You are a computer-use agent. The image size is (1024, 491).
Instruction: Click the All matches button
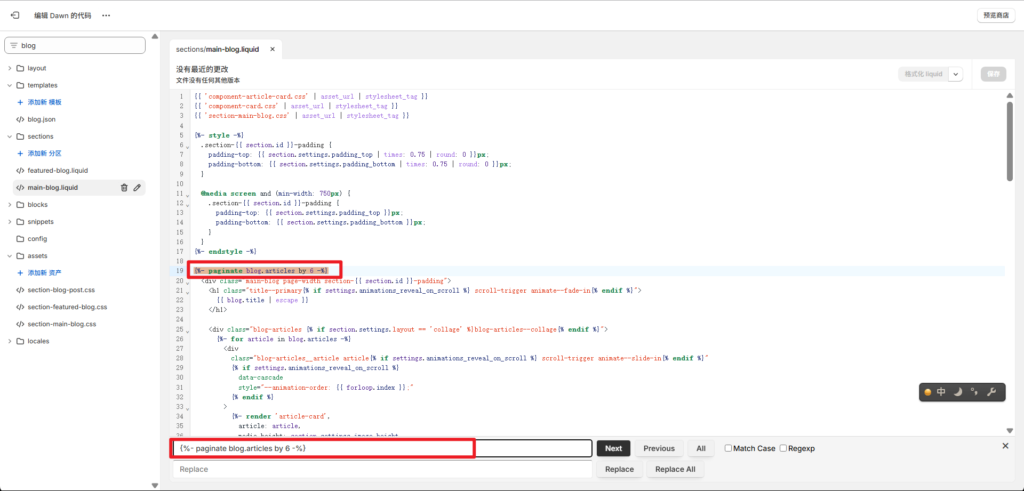tap(701, 449)
